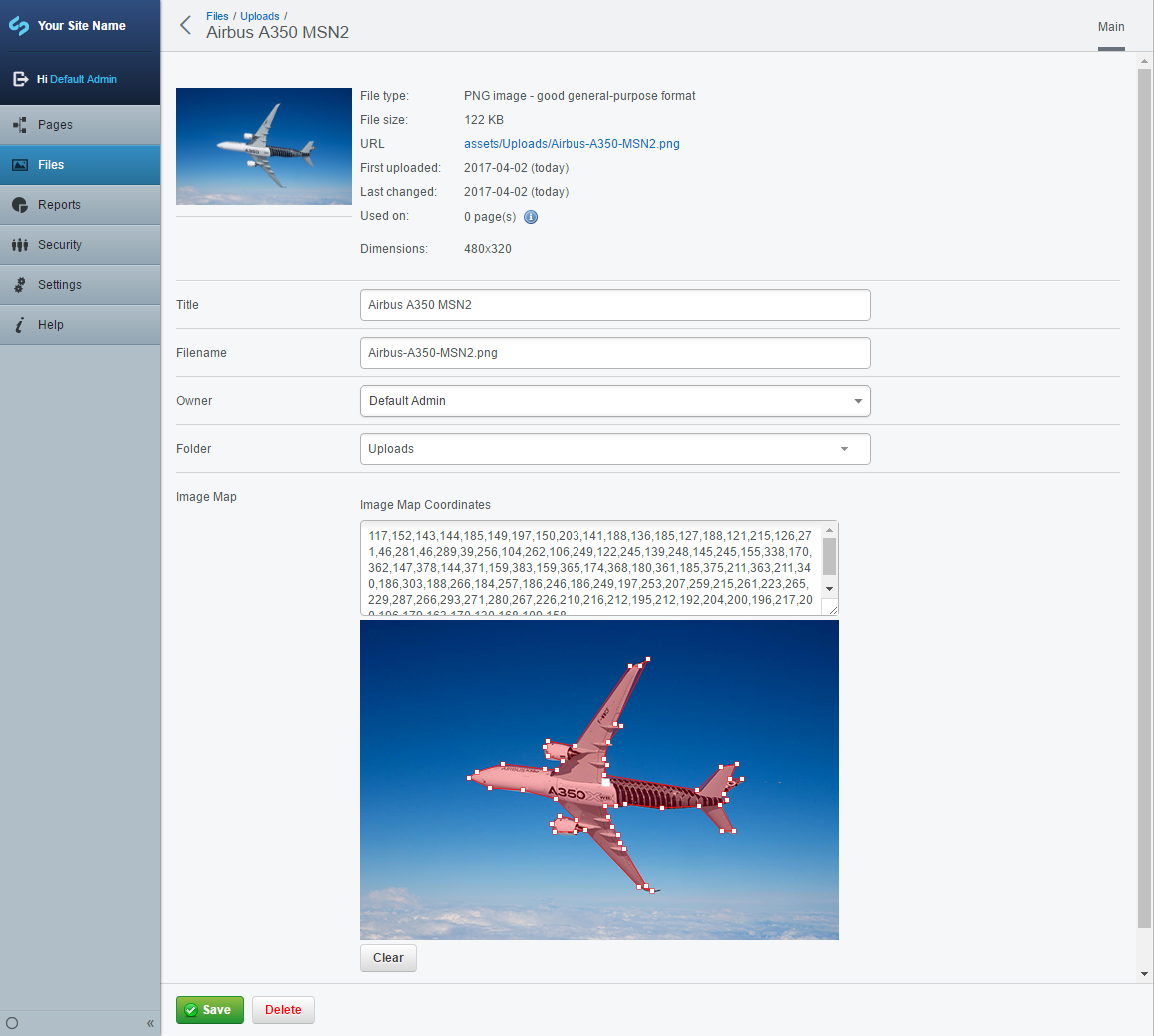Open the Pages section

(80, 124)
